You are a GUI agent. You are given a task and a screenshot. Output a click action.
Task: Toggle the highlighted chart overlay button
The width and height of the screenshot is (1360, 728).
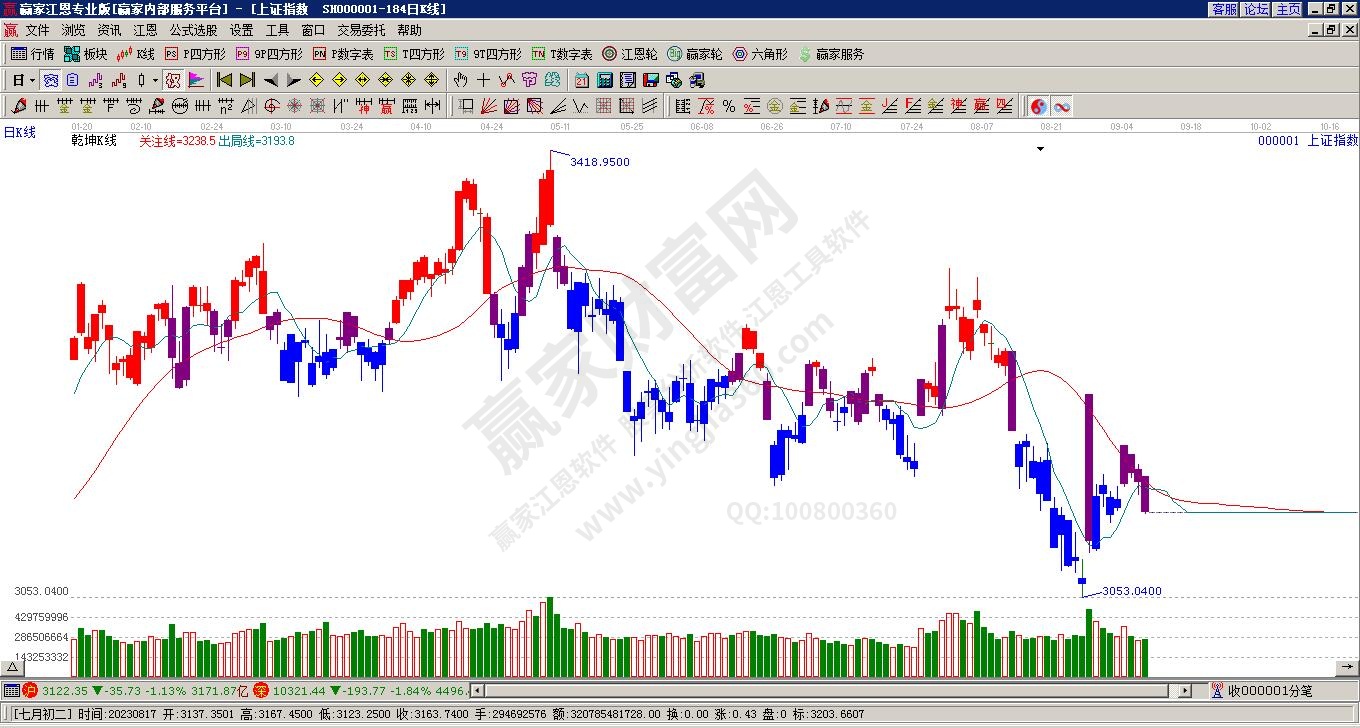tap(172, 80)
